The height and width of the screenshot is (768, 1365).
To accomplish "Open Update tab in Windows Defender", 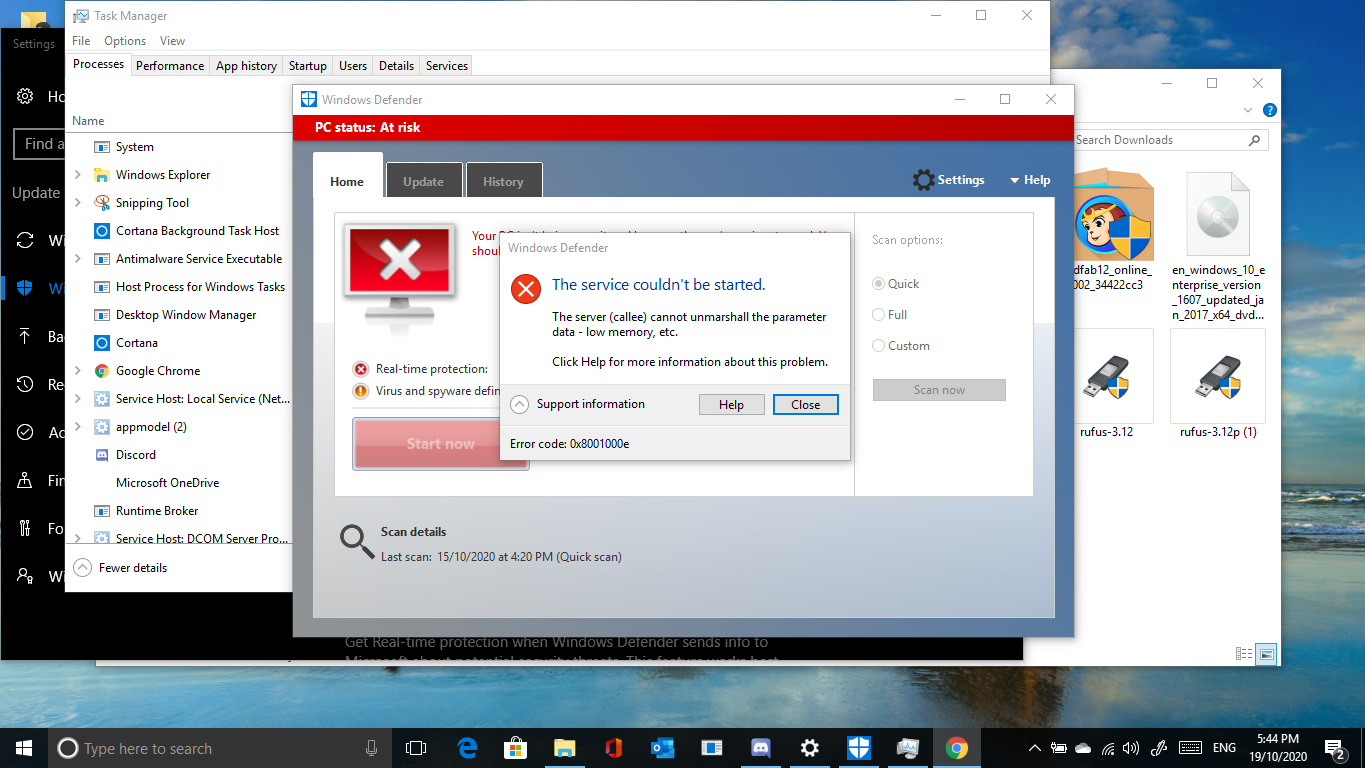I will pyautogui.click(x=424, y=181).
